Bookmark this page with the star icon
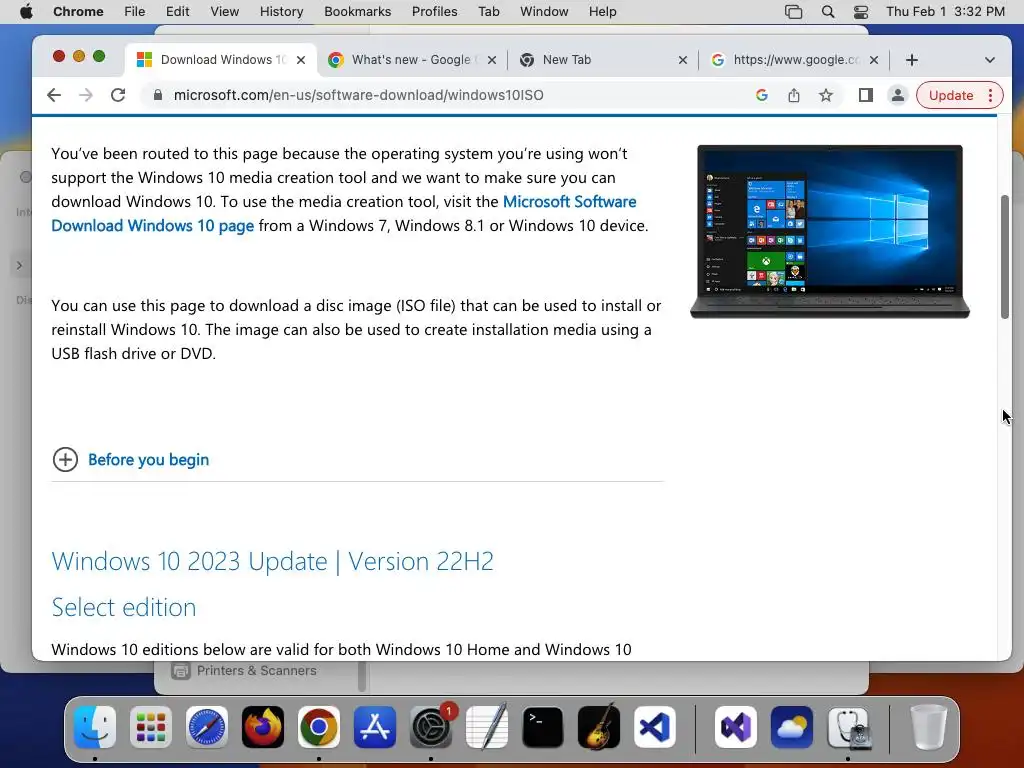 click(x=826, y=95)
